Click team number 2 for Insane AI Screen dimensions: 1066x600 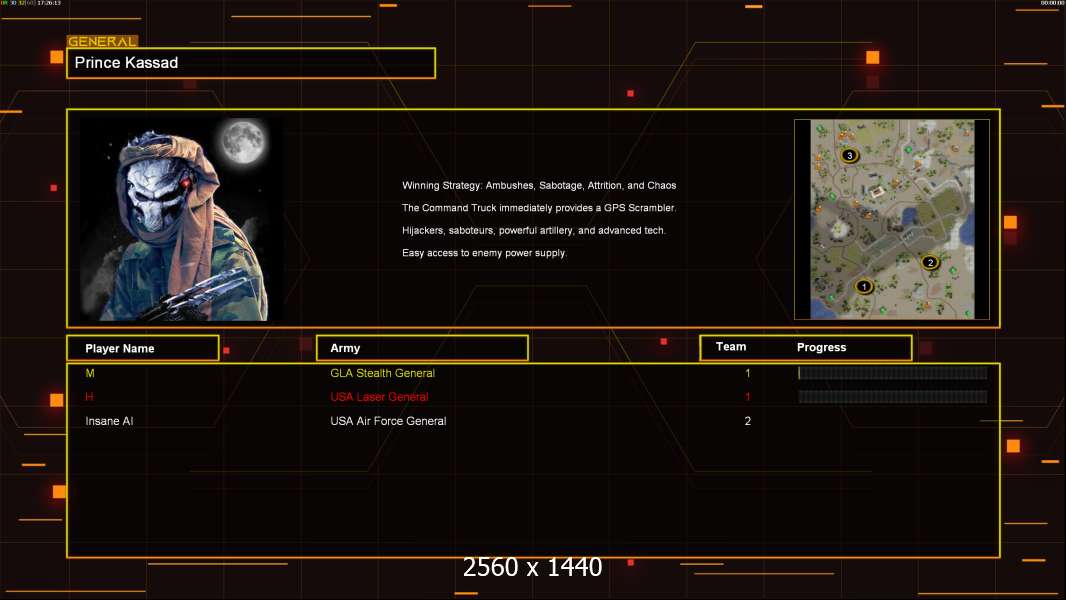tap(747, 421)
